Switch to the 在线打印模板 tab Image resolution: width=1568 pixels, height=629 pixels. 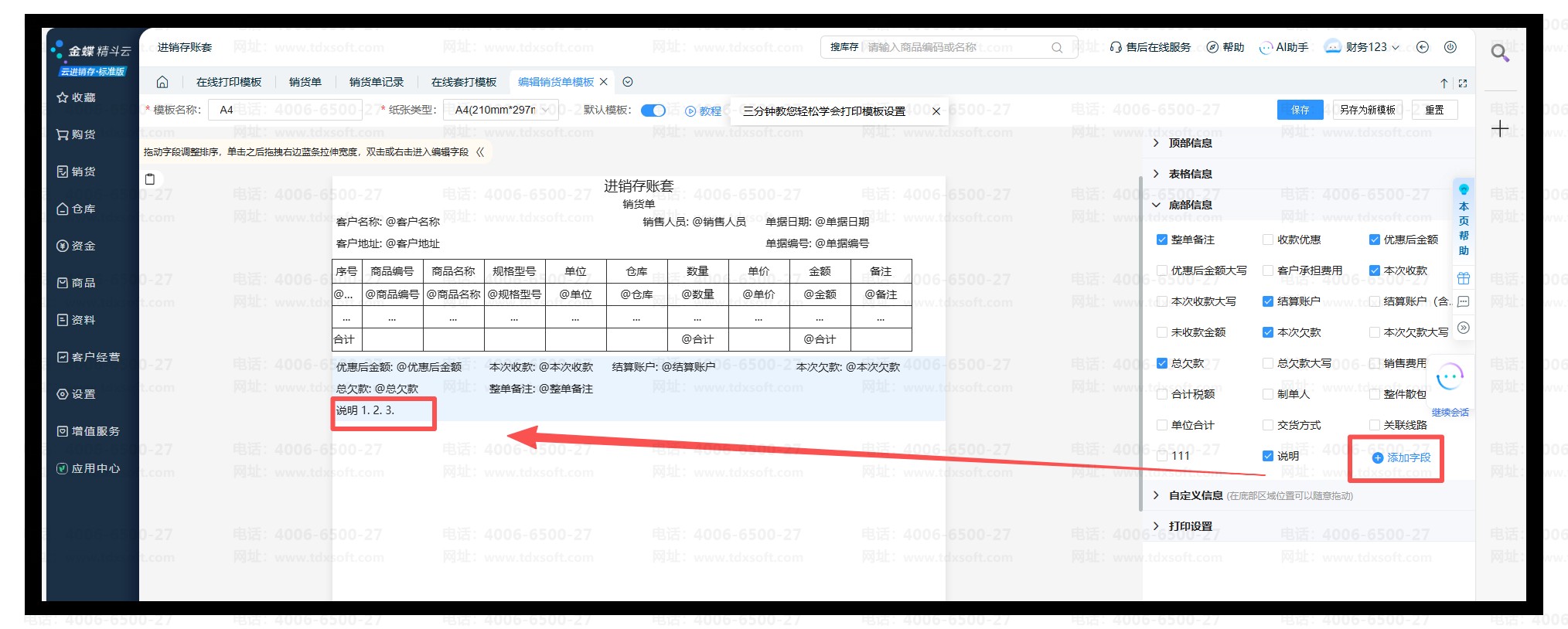tap(229, 82)
